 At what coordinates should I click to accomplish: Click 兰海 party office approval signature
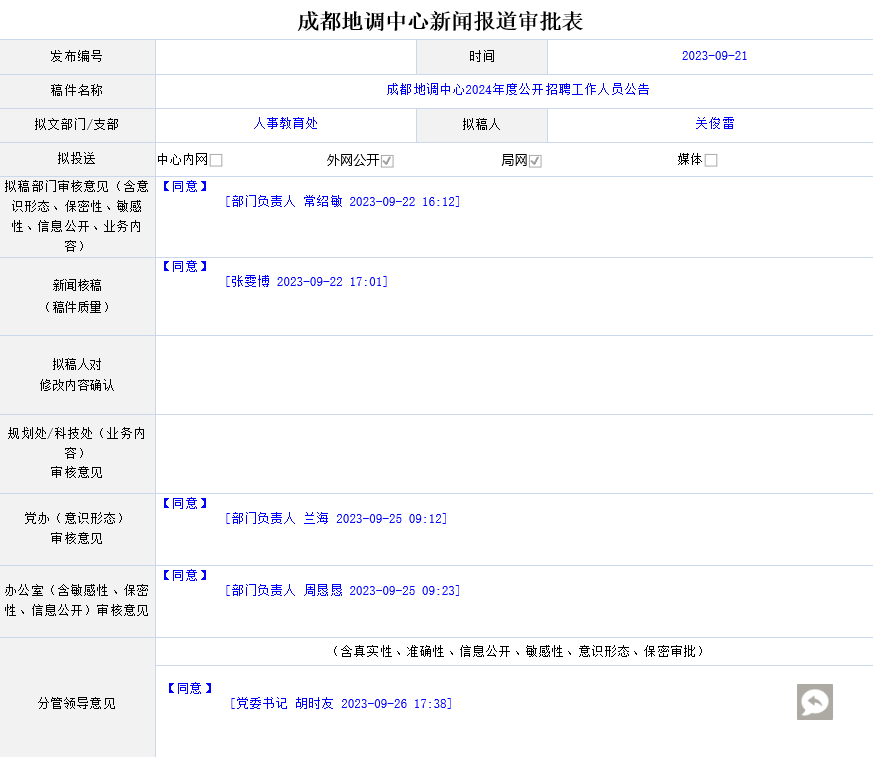tap(336, 518)
